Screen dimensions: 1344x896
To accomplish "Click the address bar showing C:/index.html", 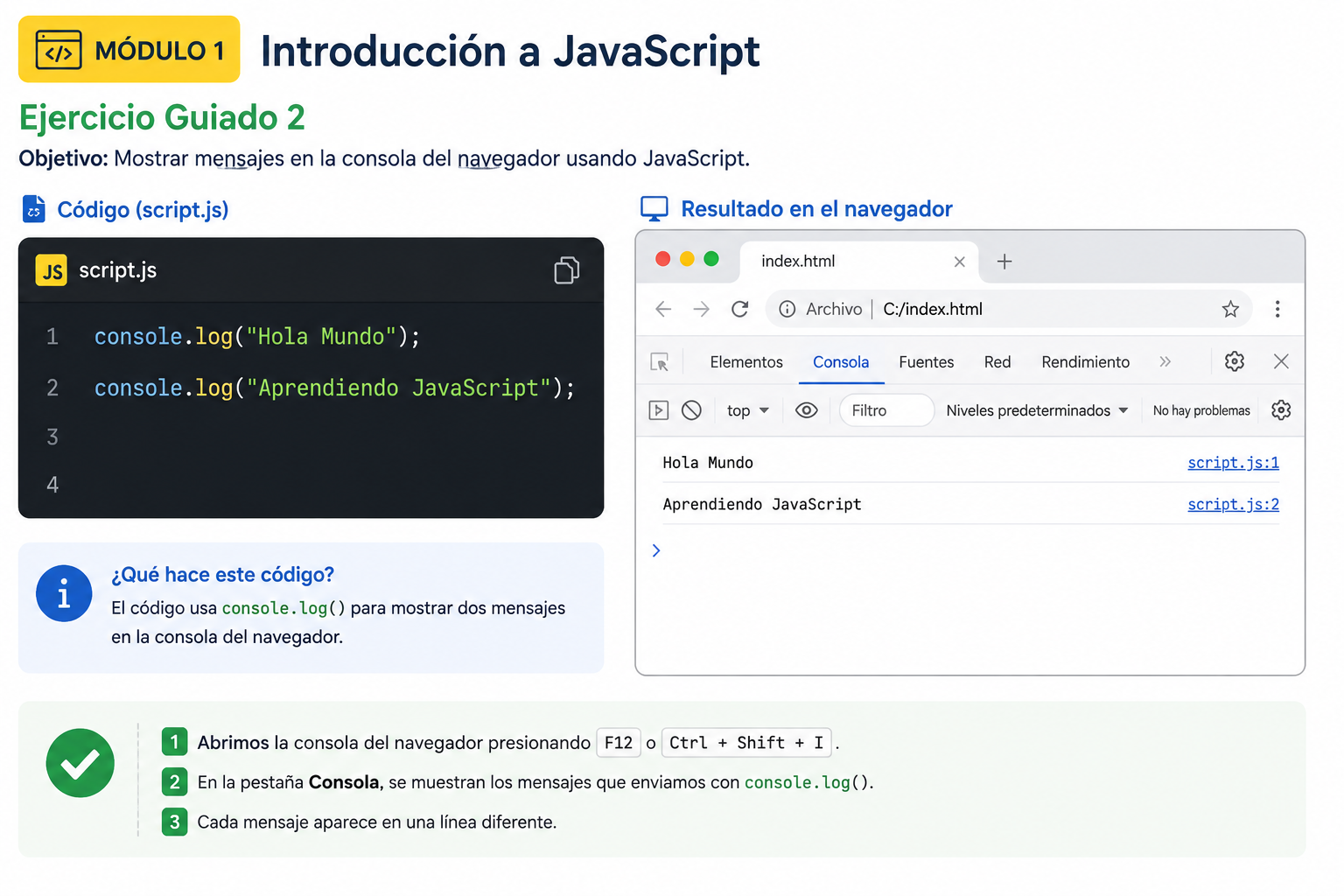I will pyautogui.click(x=1009, y=309).
